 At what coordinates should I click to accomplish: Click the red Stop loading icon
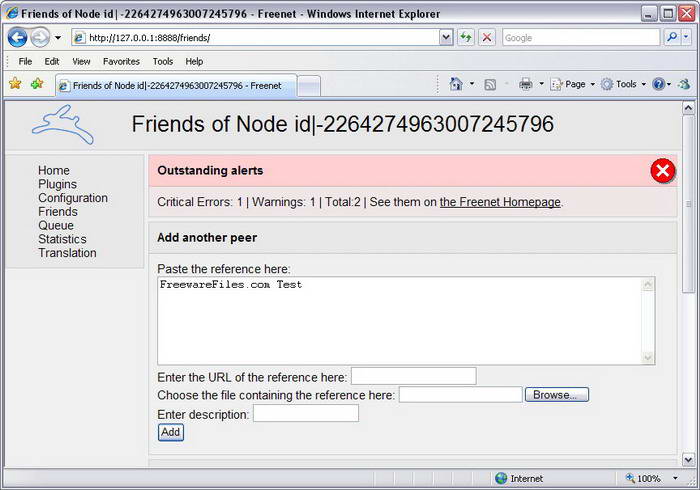coord(487,37)
